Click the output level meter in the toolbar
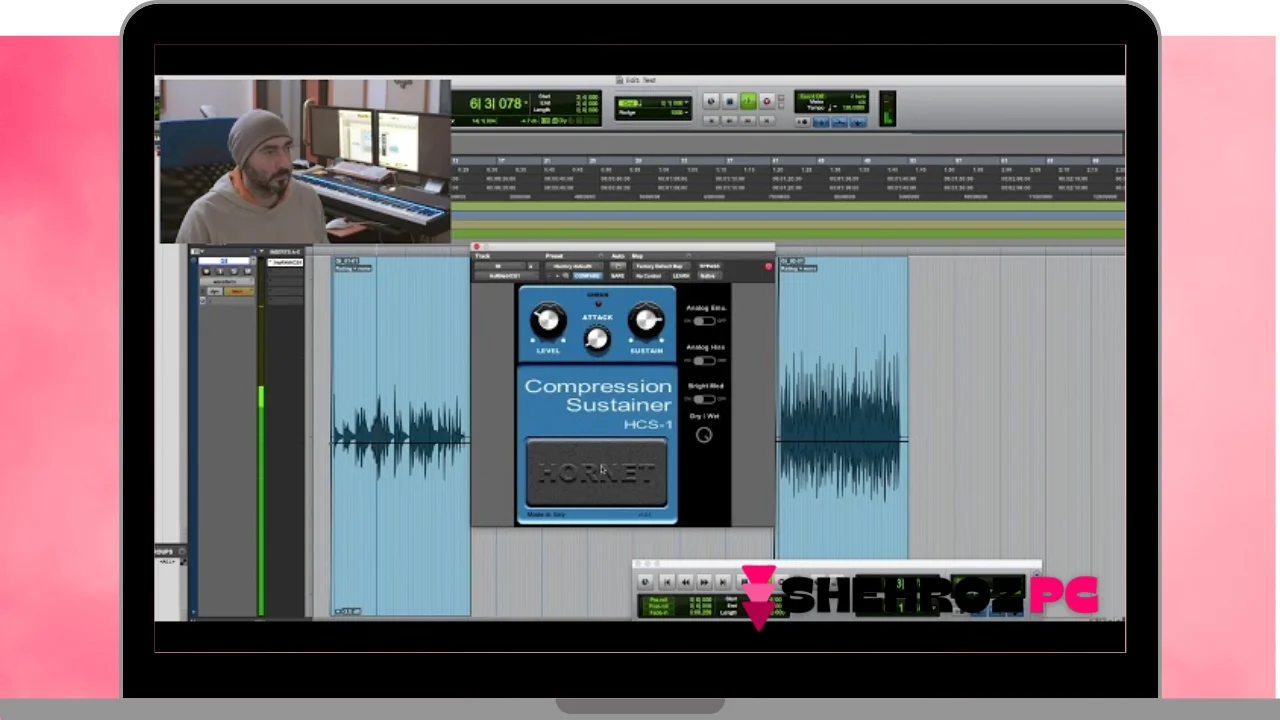The width and height of the screenshot is (1280, 720). [887, 109]
